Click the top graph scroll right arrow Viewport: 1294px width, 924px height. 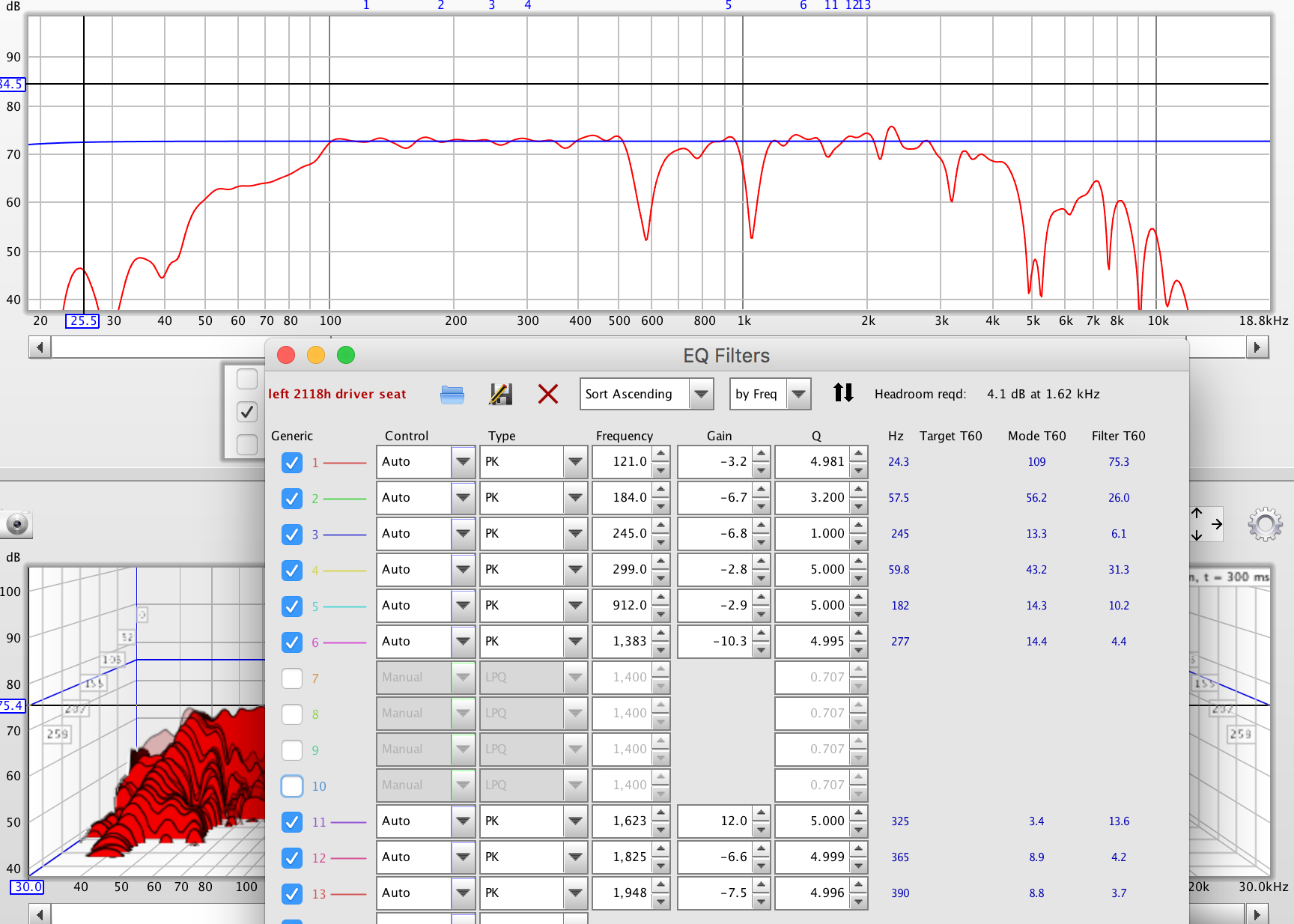(x=1257, y=347)
